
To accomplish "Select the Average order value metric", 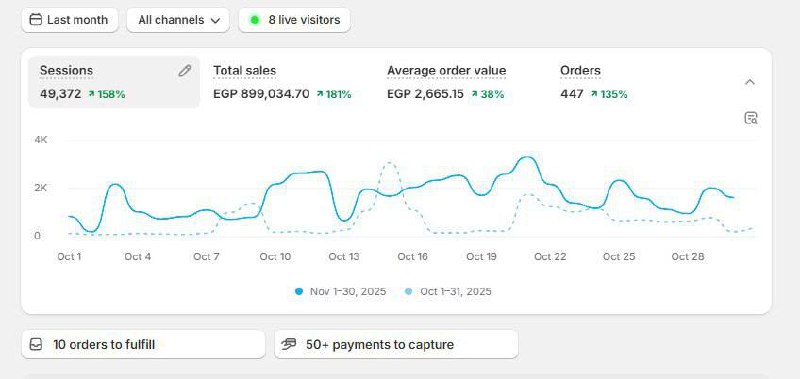I will [446, 70].
